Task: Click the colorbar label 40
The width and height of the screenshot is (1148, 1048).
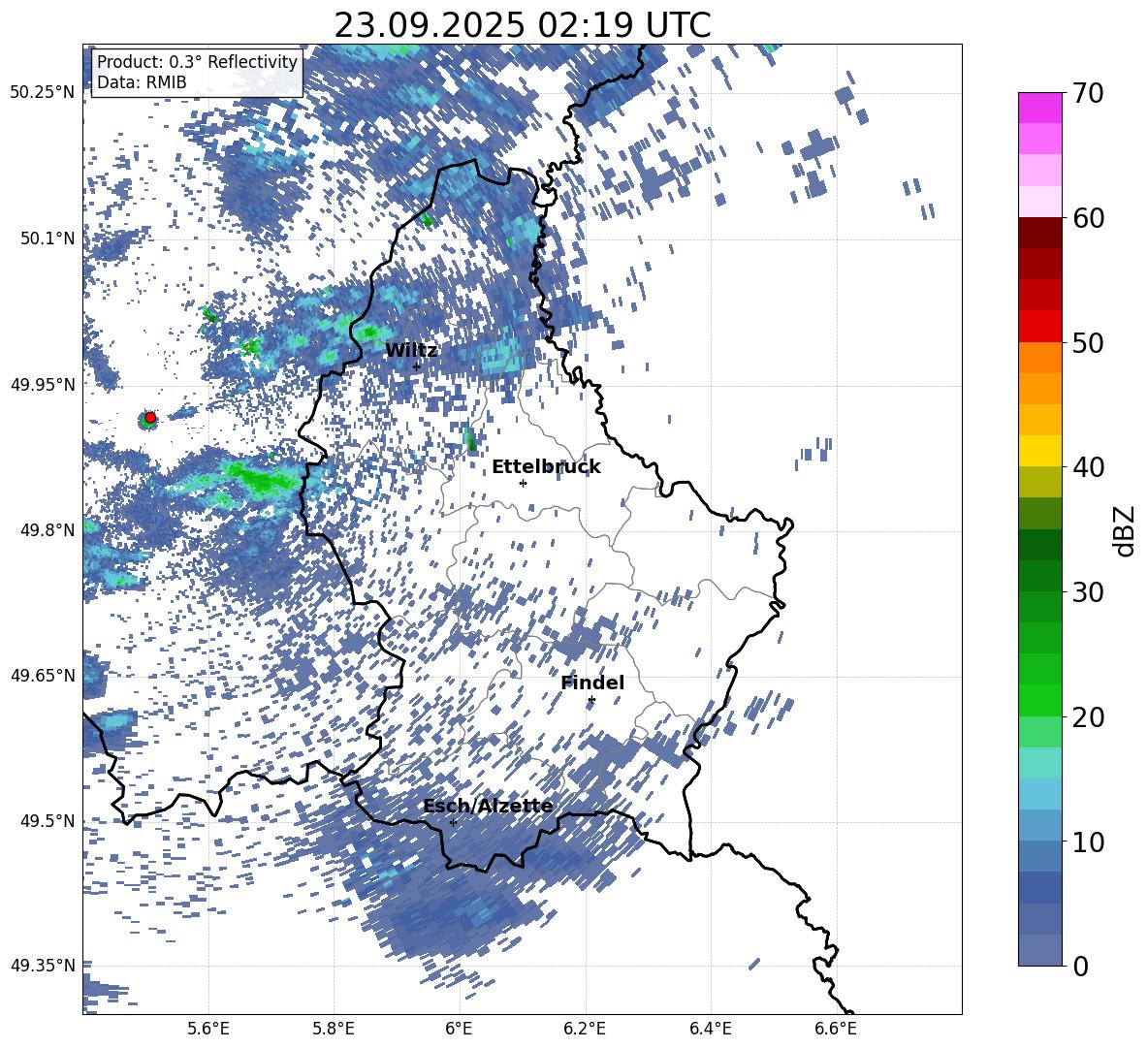Action: 1089,467
